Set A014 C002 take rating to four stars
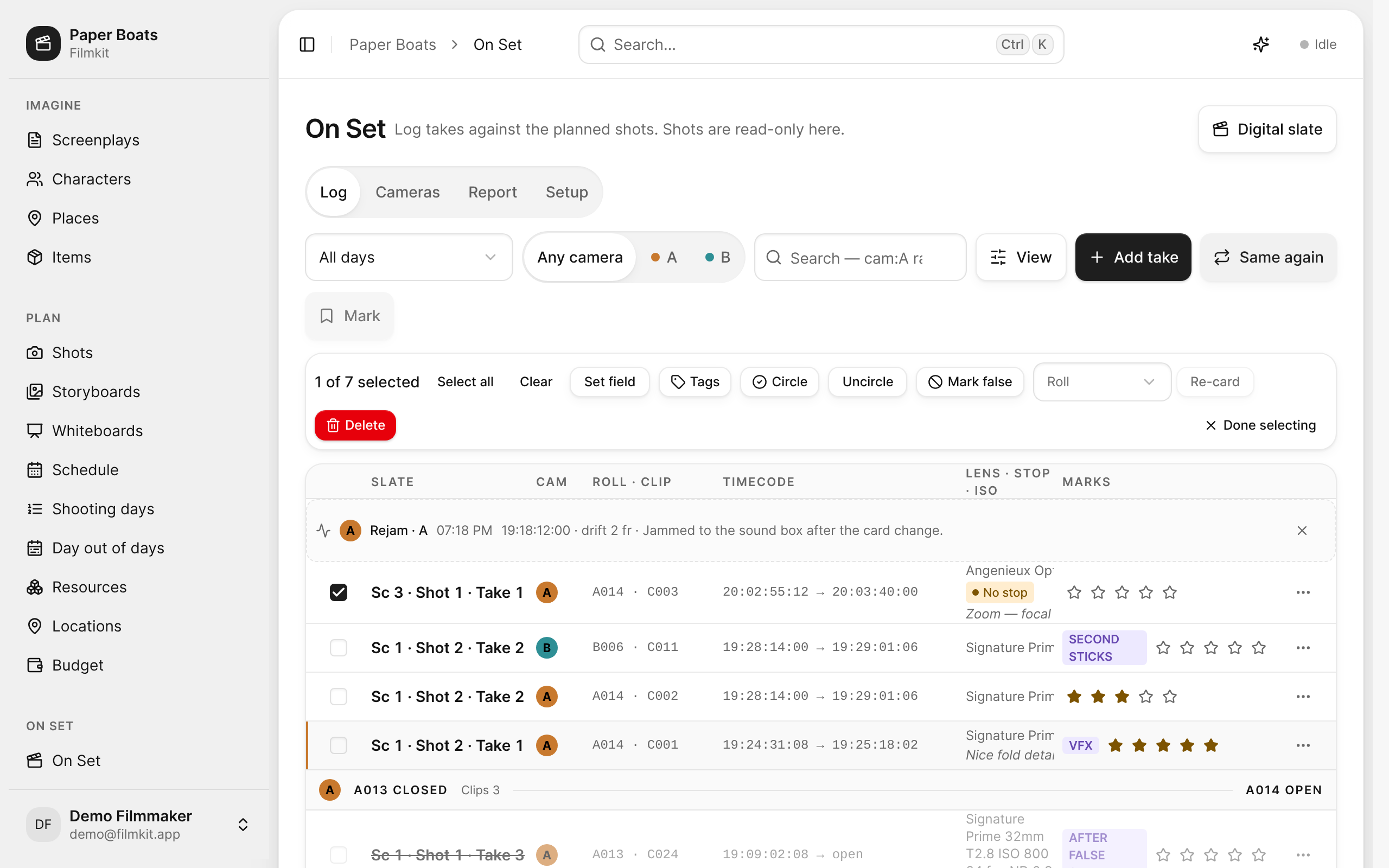Image resolution: width=1389 pixels, height=868 pixels. point(1145,697)
